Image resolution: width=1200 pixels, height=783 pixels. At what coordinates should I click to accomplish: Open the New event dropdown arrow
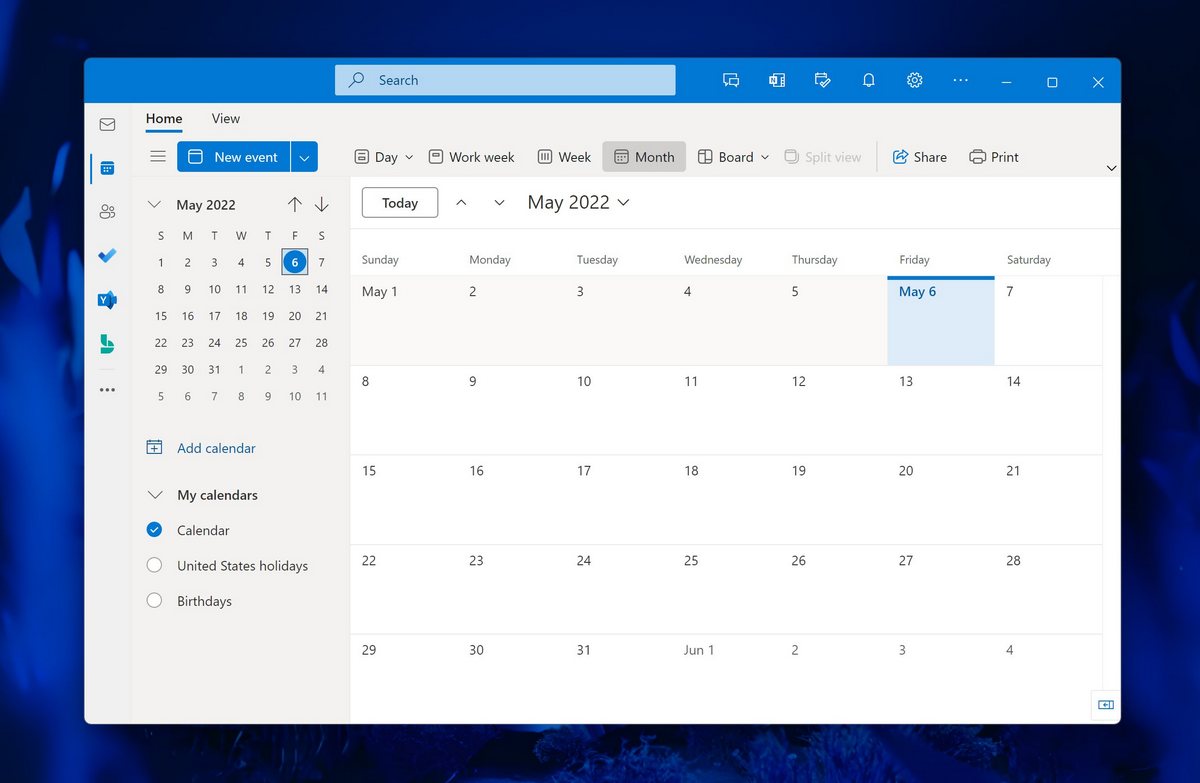[305, 157]
